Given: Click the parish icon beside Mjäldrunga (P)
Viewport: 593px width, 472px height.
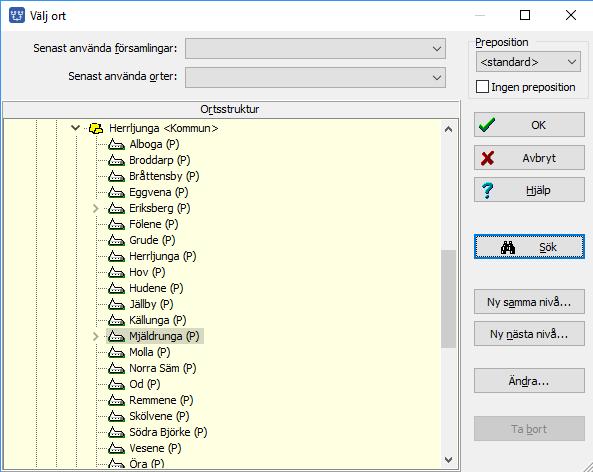Looking at the screenshot, I should (116, 336).
